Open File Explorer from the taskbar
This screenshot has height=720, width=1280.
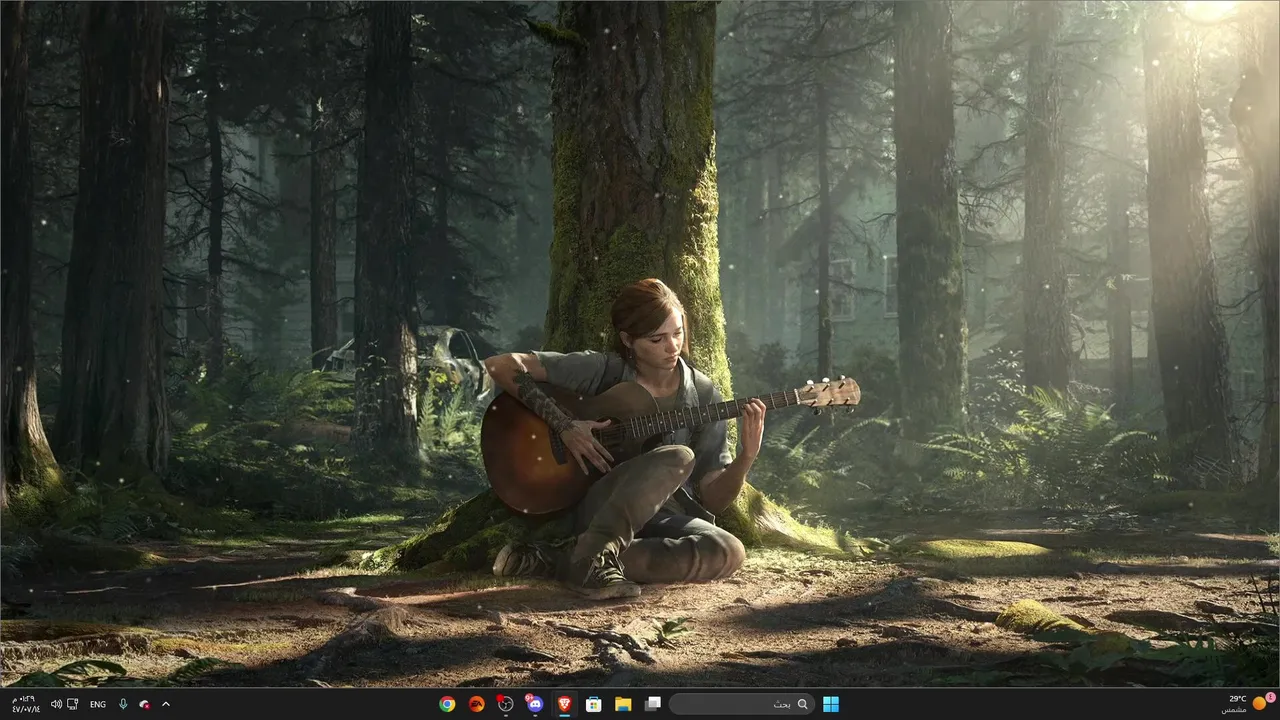(x=622, y=704)
